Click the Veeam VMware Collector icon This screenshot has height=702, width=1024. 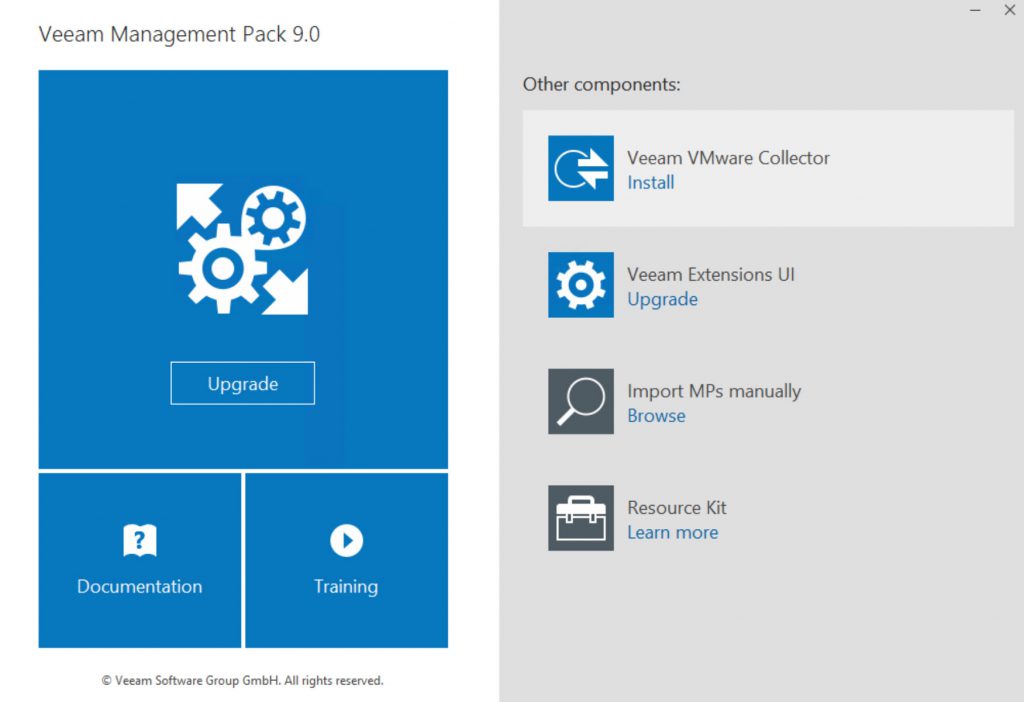pyautogui.click(x=581, y=168)
